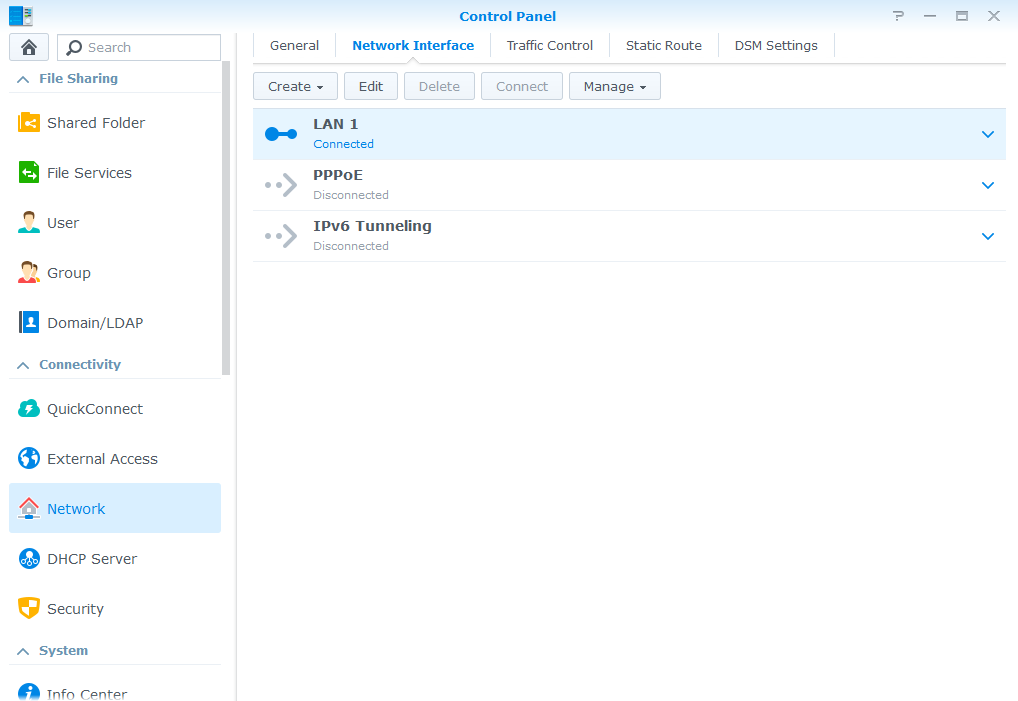
Task: Expand LAN 1 interface details
Action: [x=987, y=134]
